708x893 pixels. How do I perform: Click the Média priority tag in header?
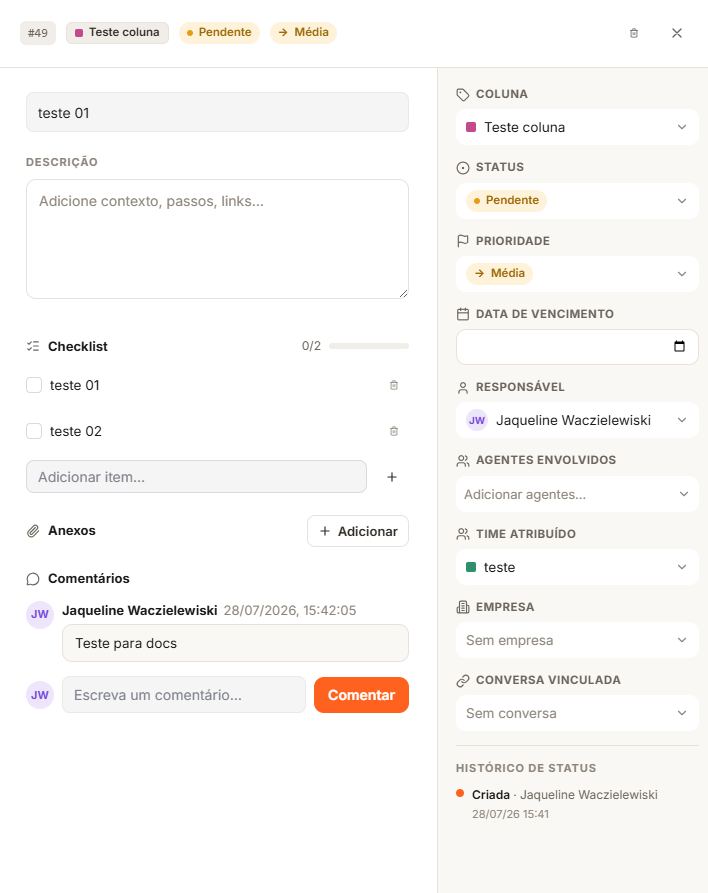click(x=304, y=32)
